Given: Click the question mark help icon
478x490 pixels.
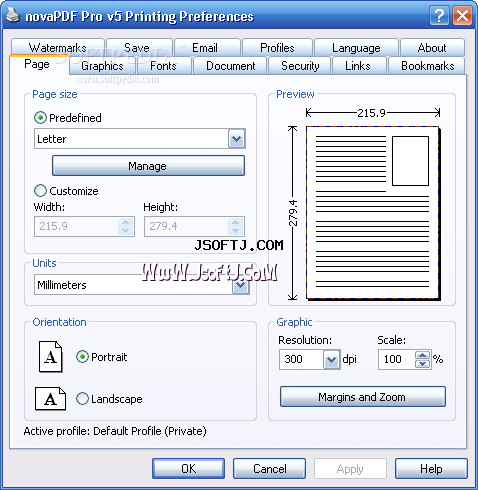Looking at the screenshot, I should (x=439, y=15).
